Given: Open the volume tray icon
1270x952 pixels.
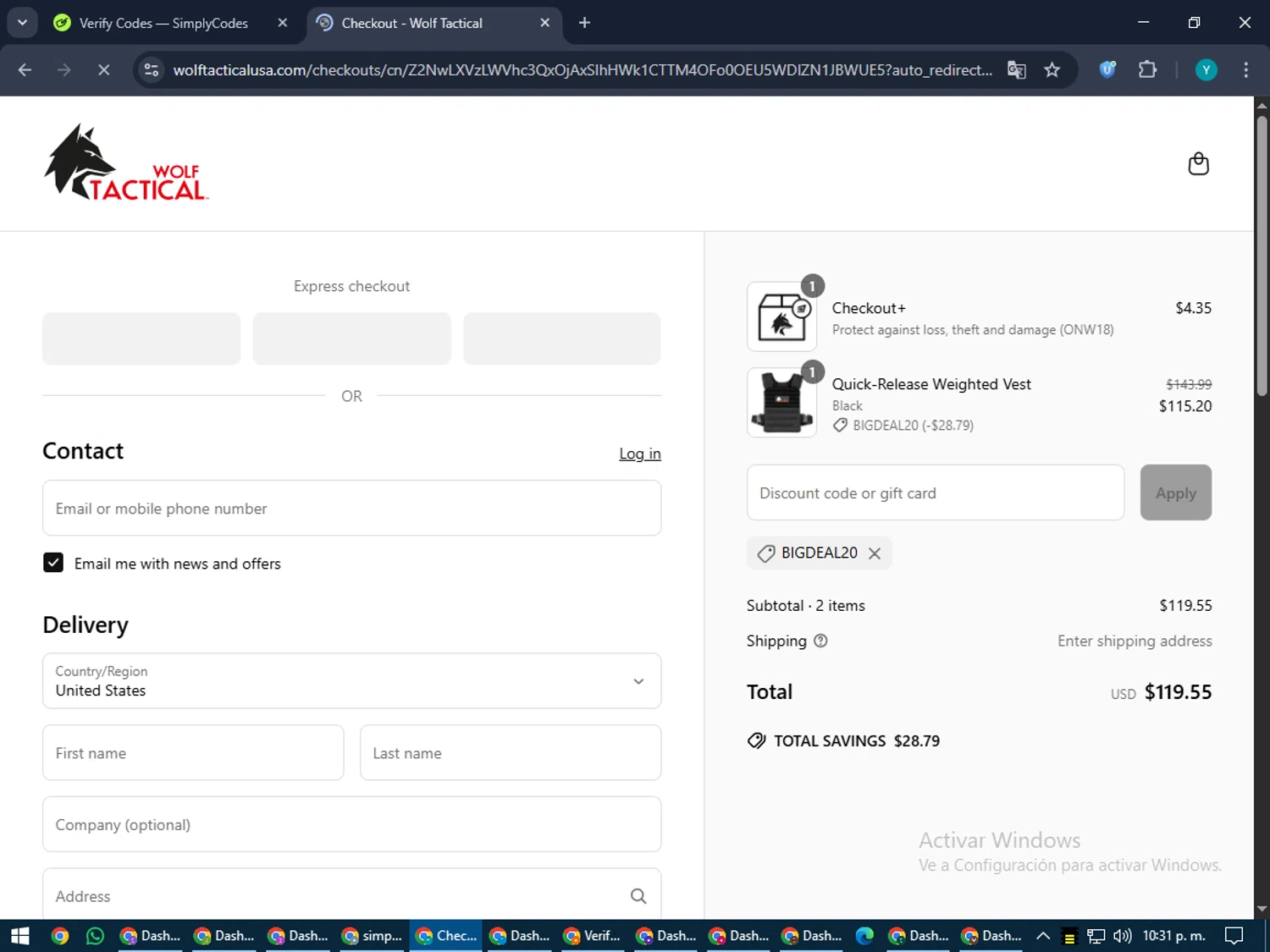Looking at the screenshot, I should (1123, 936).
